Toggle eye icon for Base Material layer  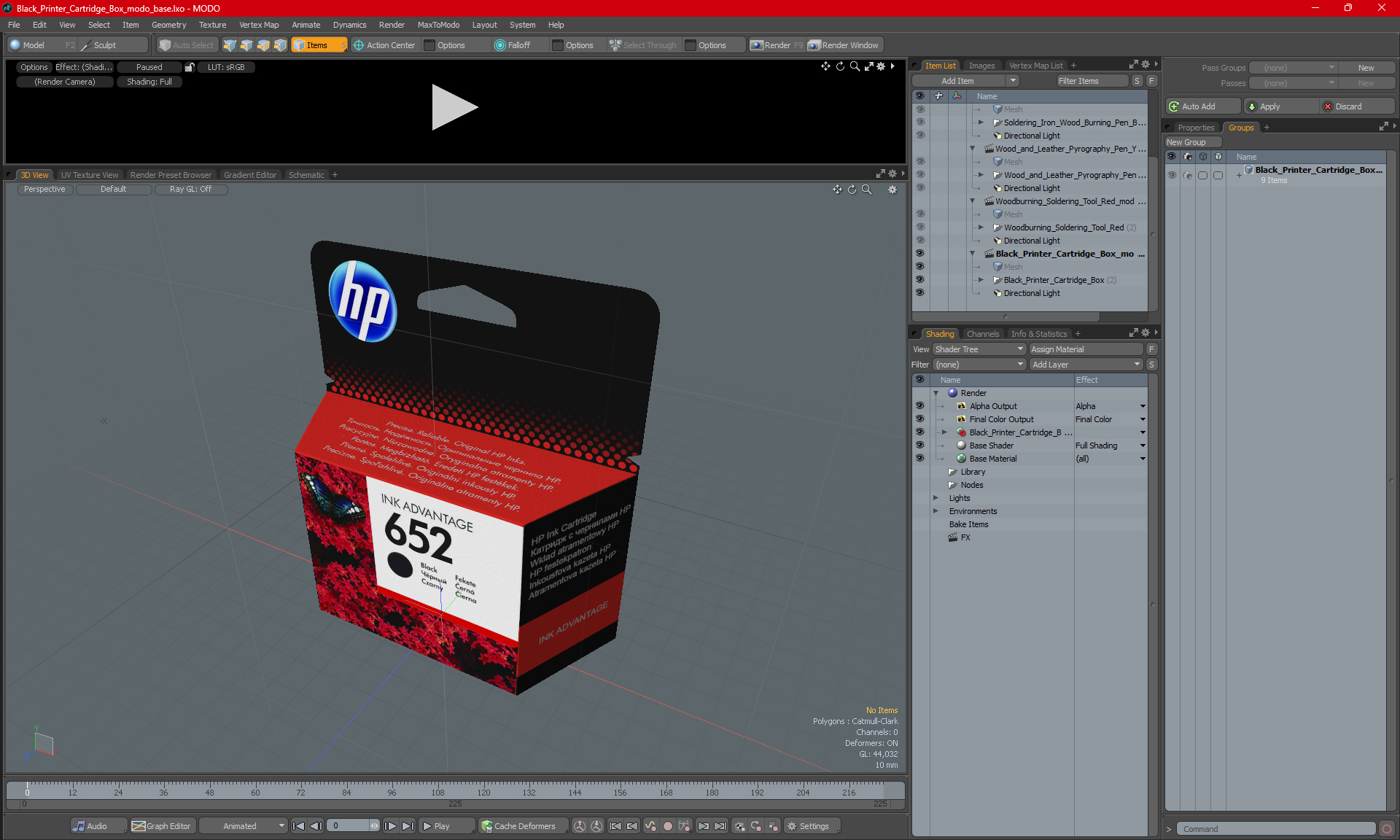(x=920, y=458)
